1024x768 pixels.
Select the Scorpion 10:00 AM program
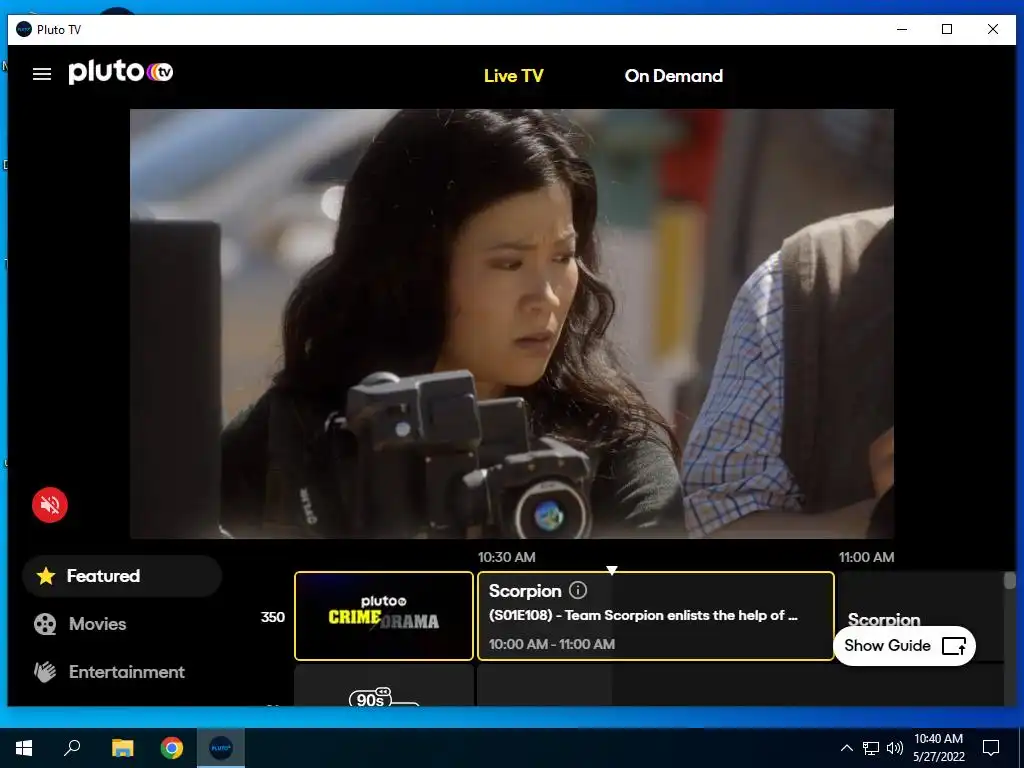point(656,616)
